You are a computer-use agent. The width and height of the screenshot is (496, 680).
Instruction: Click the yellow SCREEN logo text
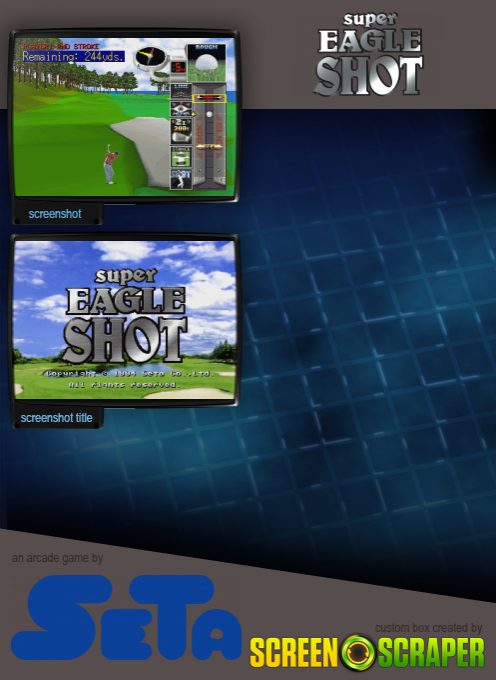click(294, 652)
